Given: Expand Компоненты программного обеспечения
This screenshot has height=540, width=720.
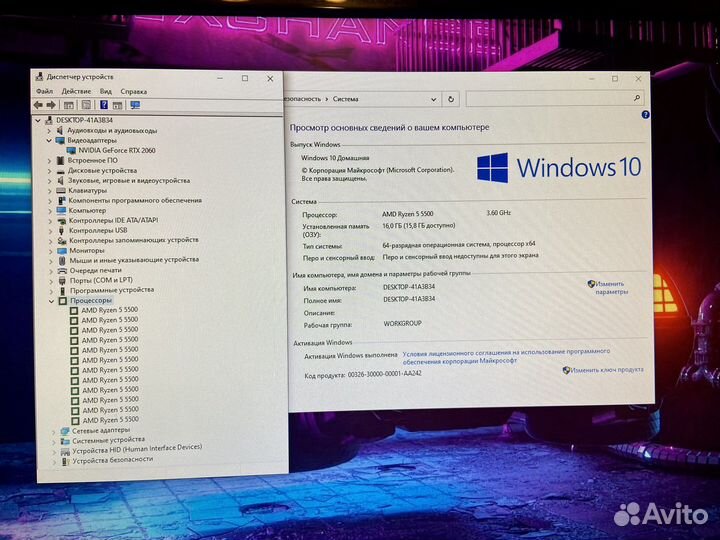Looking at the screenshot, I should pyautogui.click(x=50, y=201).
